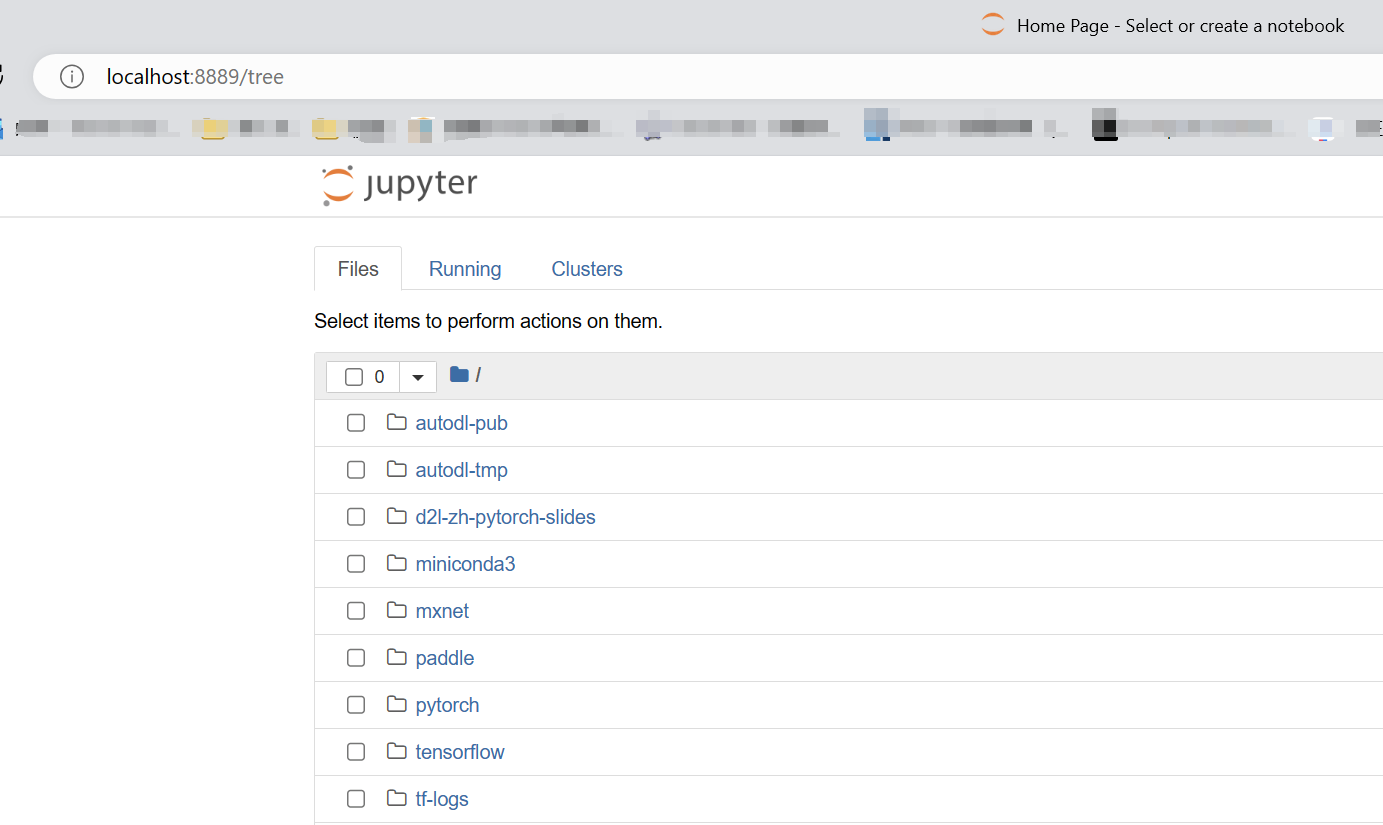Open the tensorflow folder link
The image size is (1383, 825).
tap(460, 752)
